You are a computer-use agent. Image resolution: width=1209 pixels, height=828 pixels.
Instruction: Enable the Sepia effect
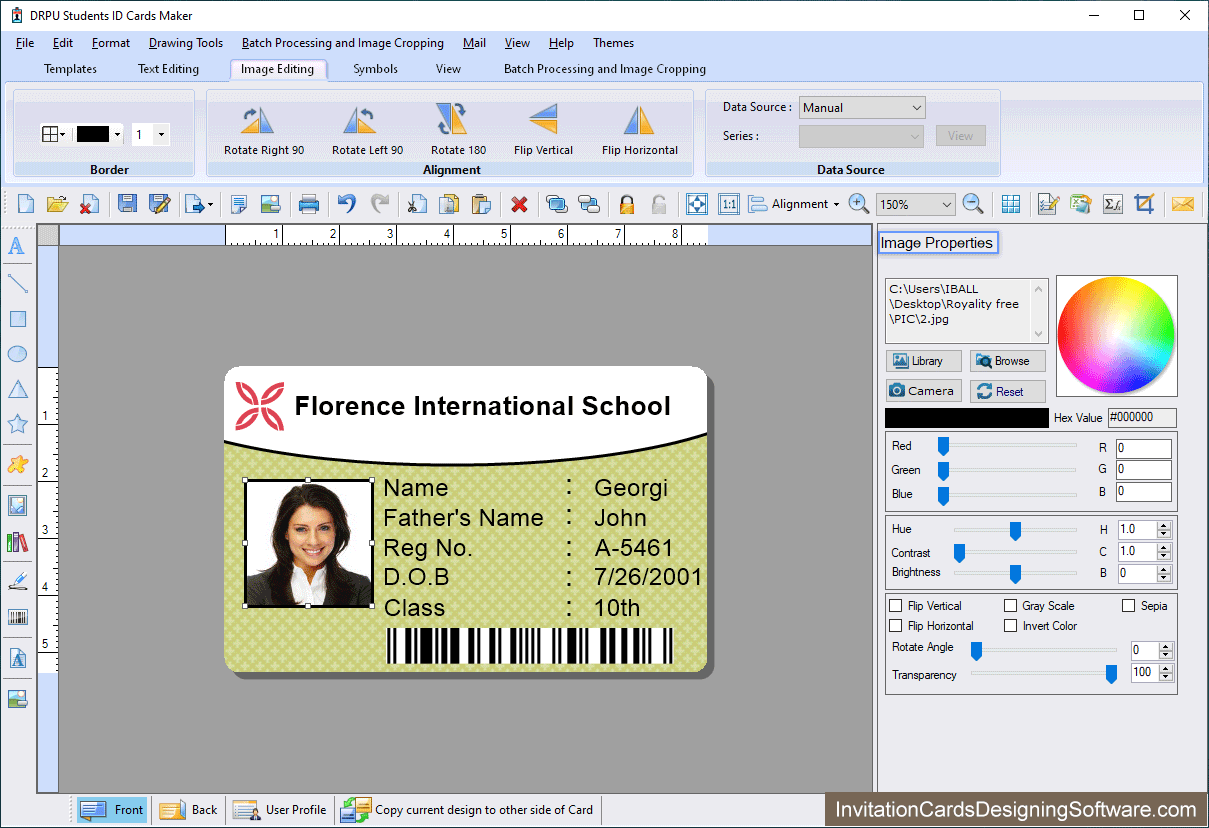coord(1127,605)
